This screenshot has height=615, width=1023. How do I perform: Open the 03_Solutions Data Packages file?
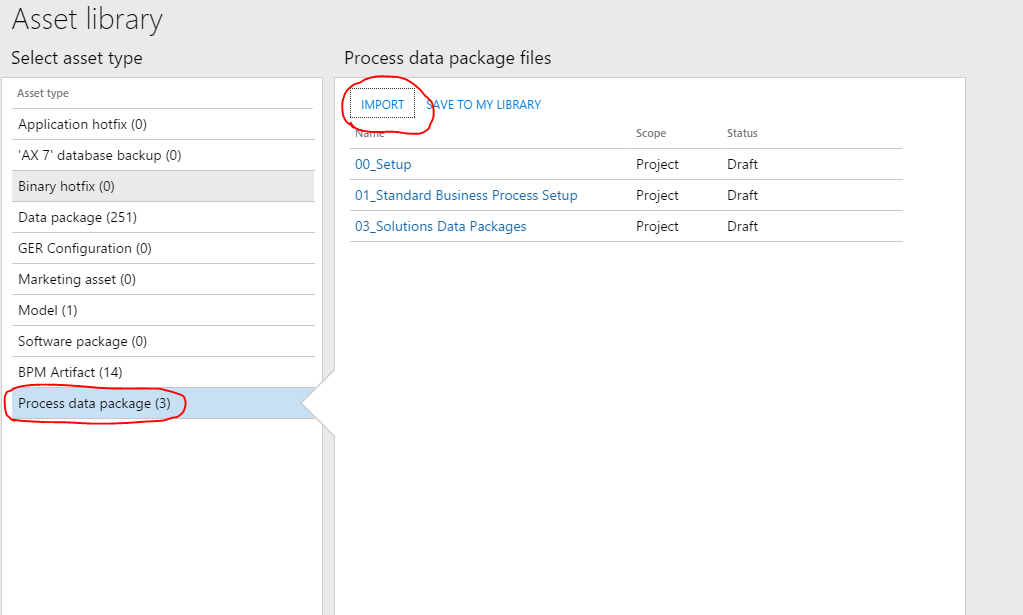coord(442,226)
